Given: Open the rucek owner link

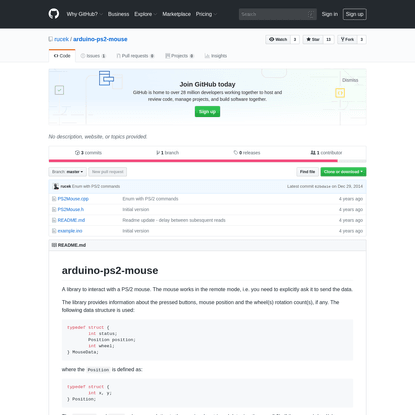Looking at the screenshot, I should (x=61, y=39).
